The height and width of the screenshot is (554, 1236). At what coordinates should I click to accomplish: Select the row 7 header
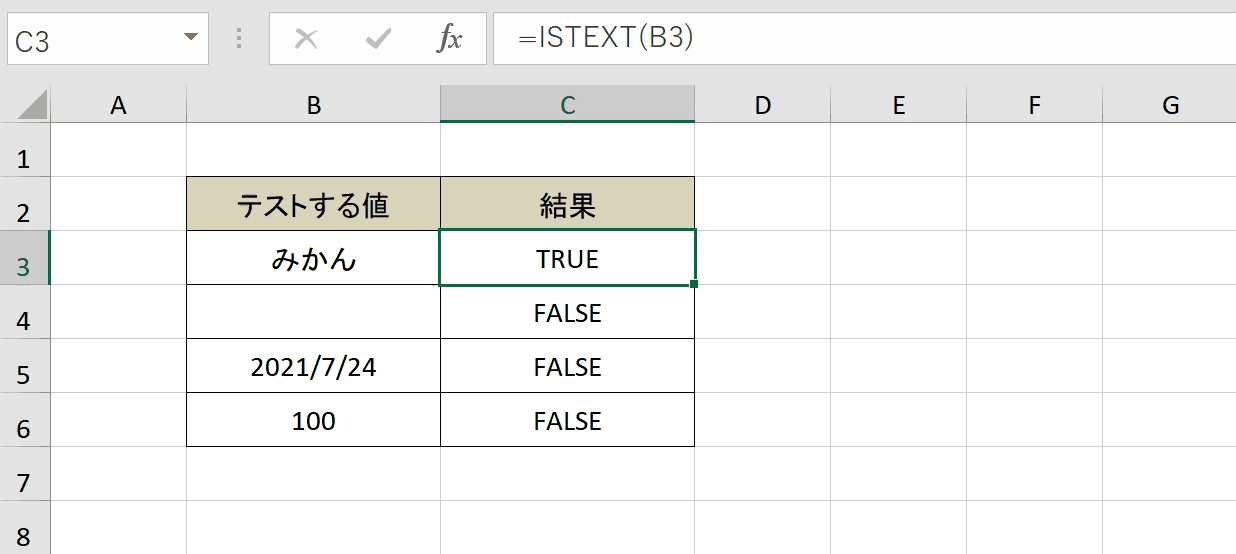pyautogui.click(x=25, y=474)
